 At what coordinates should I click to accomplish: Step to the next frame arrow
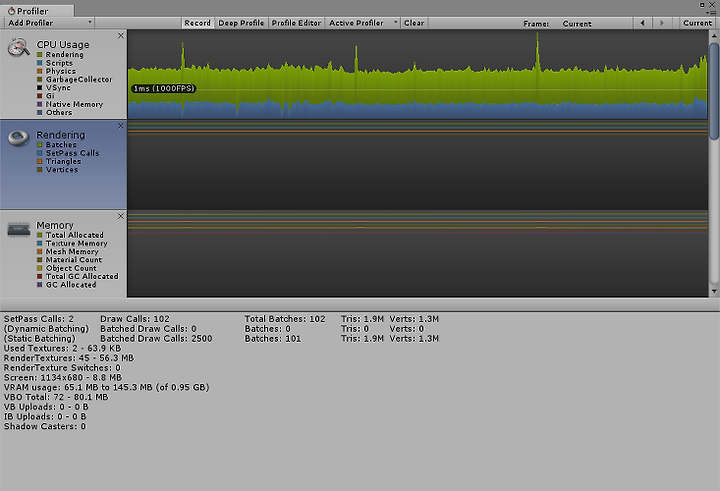[662, 23]
